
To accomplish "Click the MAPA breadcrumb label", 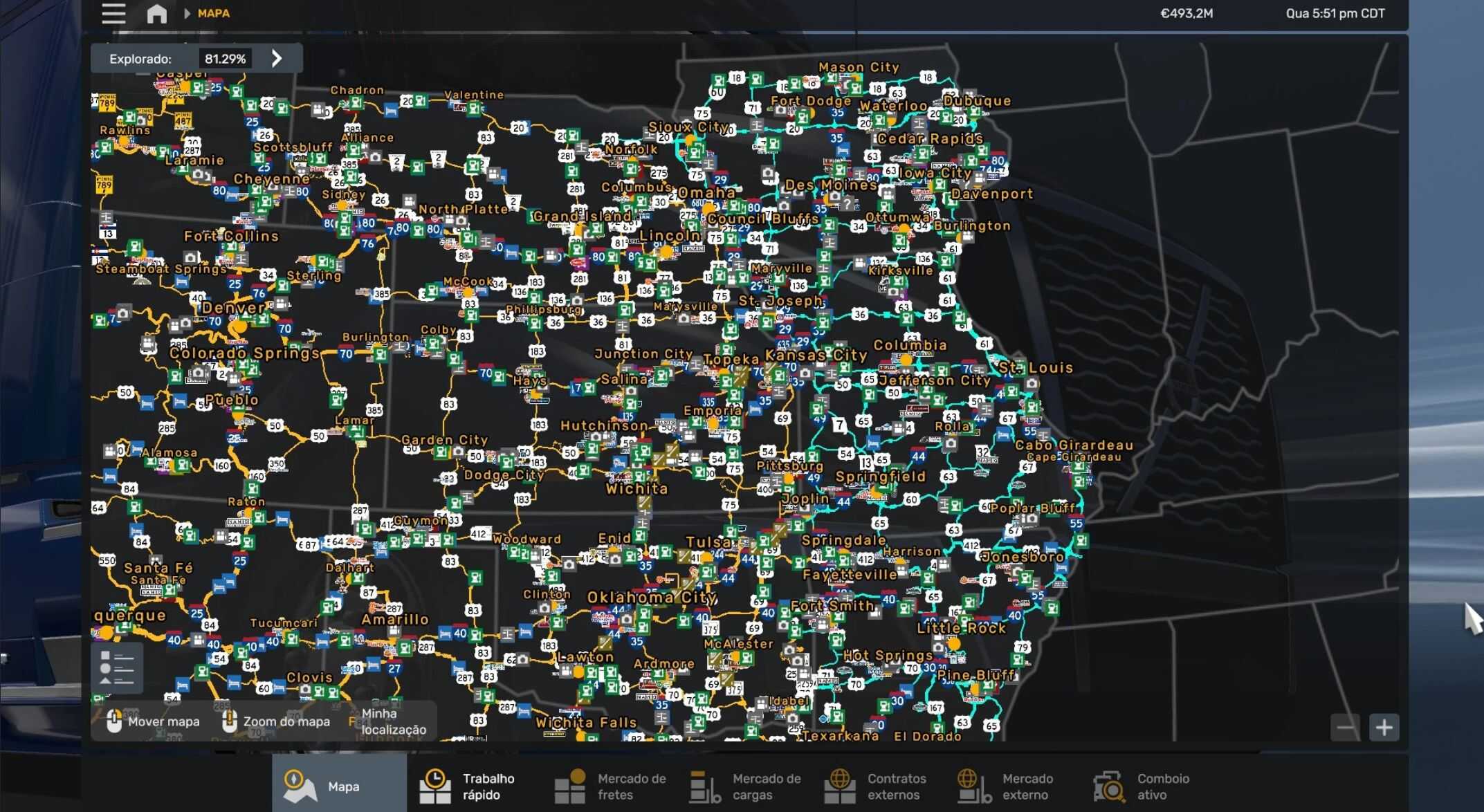I will point(214,13).
